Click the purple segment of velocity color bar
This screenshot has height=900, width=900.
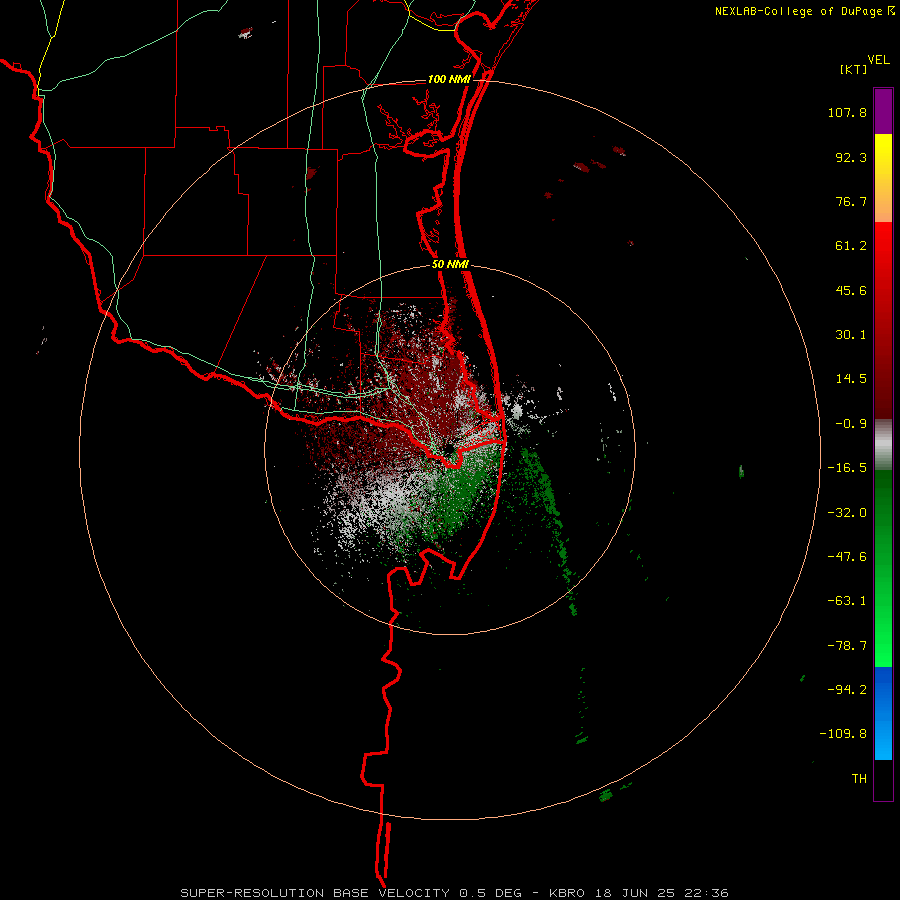883,111
